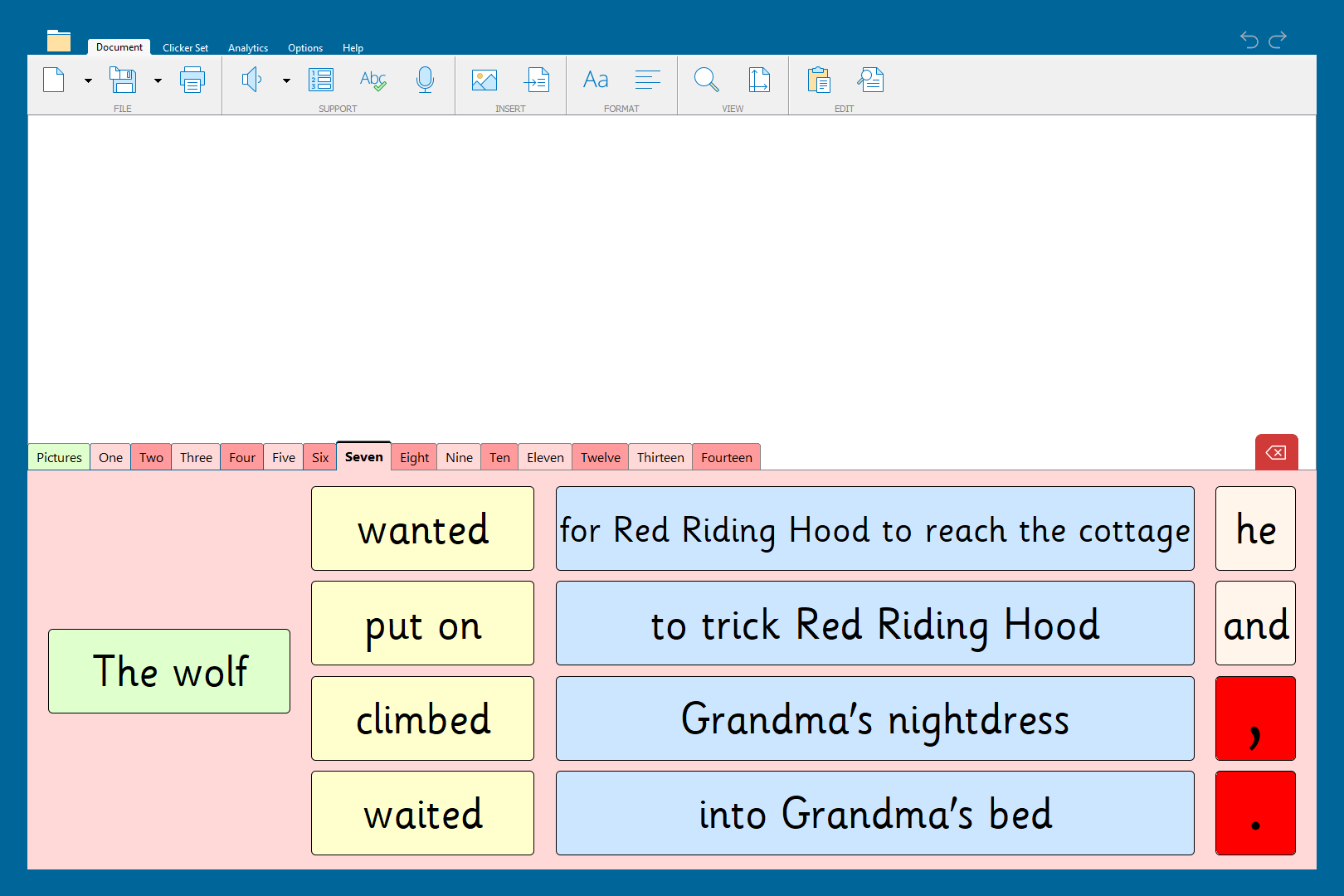The image size is (1344, 896).
Task: Click the magnifier zoom icon
Action: 706,80
